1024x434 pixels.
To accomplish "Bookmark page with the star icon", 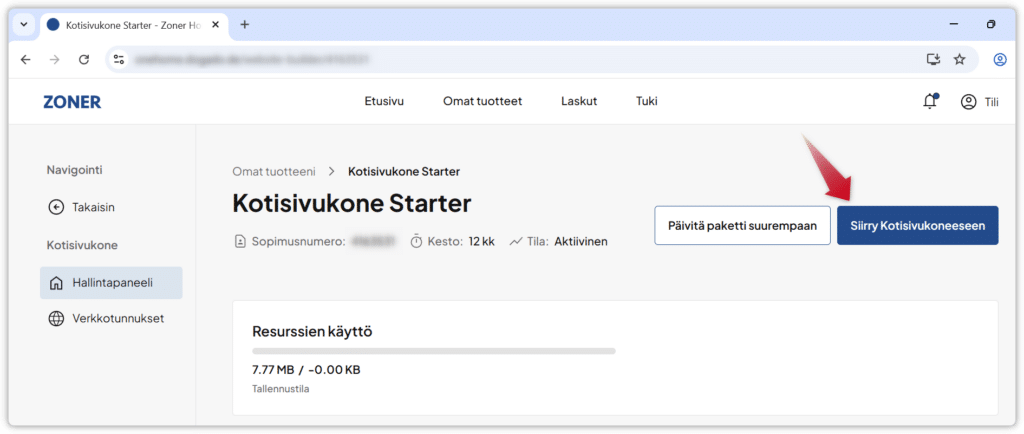I will tap(960, 59).
